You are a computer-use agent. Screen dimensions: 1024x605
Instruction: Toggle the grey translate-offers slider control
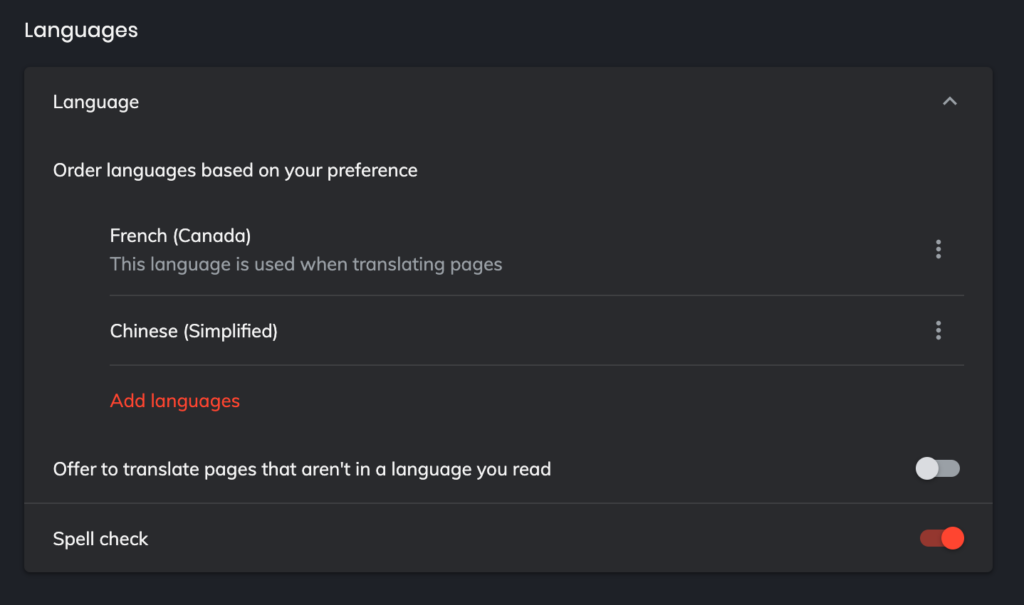[x=937, y=468]
